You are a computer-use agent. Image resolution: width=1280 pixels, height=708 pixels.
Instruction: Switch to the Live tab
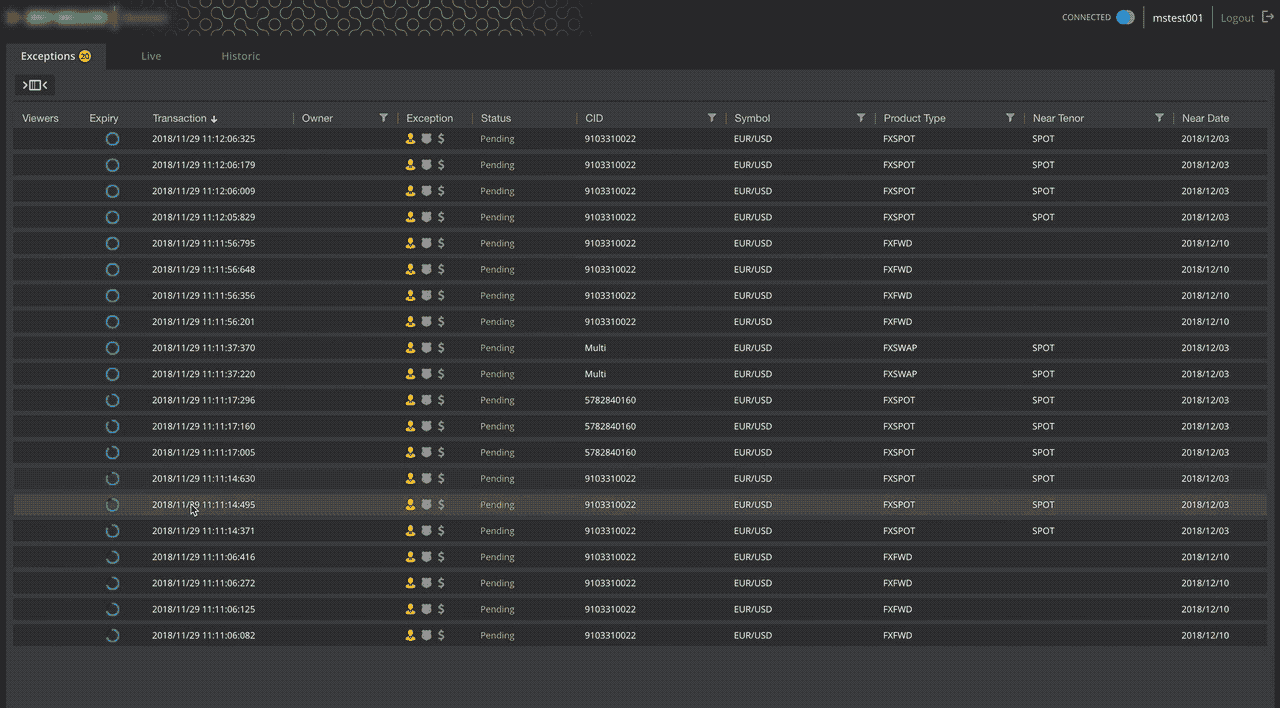[151, 56]
